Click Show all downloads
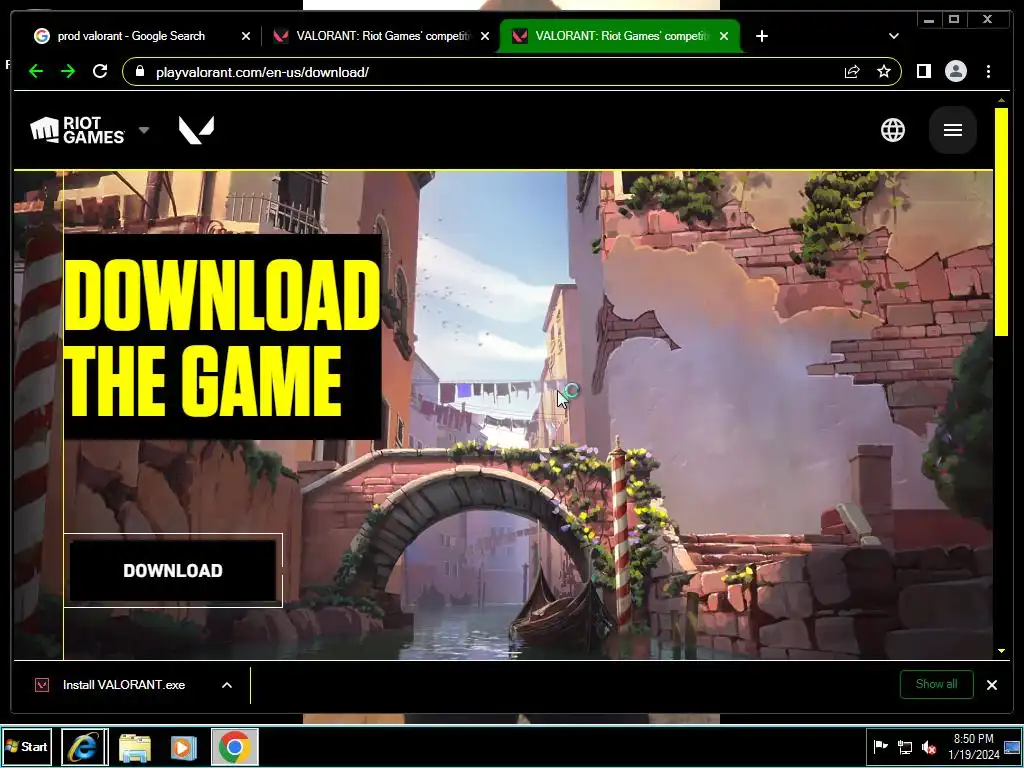 pyautogui.click(x=936, y=684)
